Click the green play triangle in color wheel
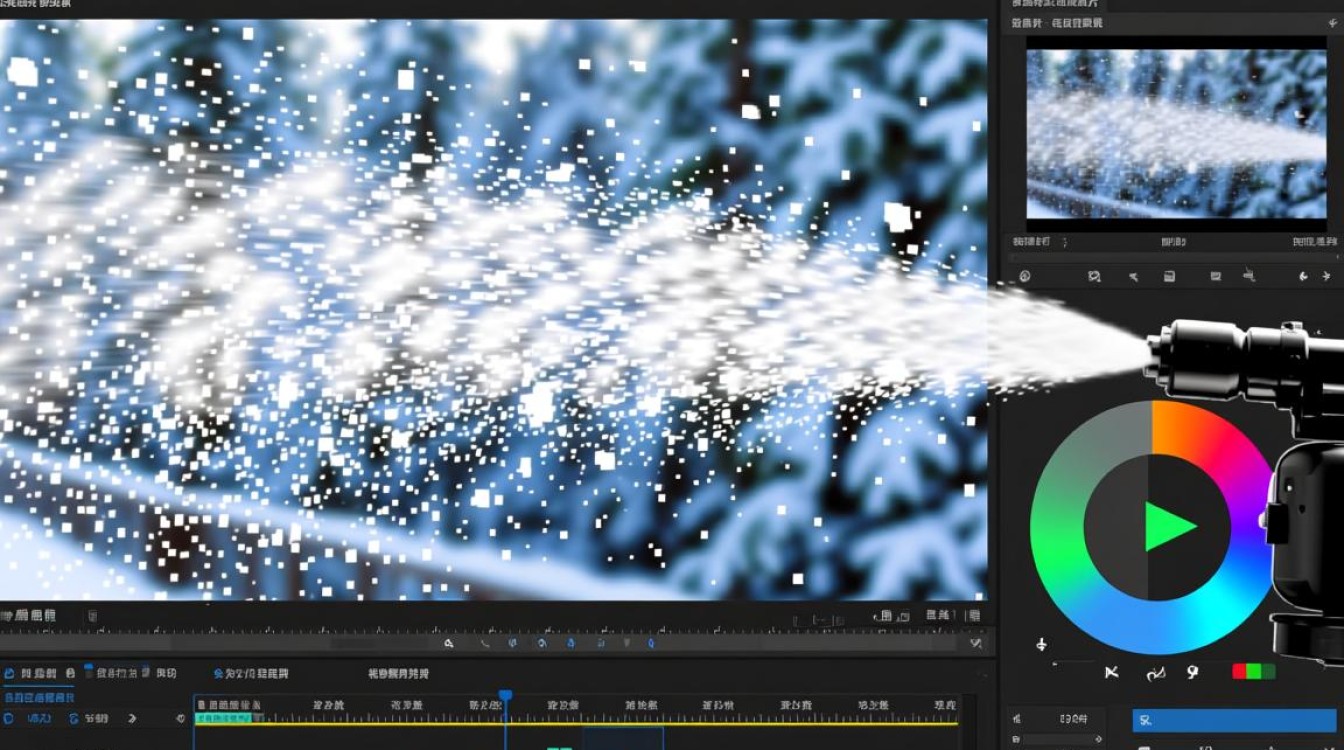The width and height of the screenshot is (1344, 750). [1168, 526]
